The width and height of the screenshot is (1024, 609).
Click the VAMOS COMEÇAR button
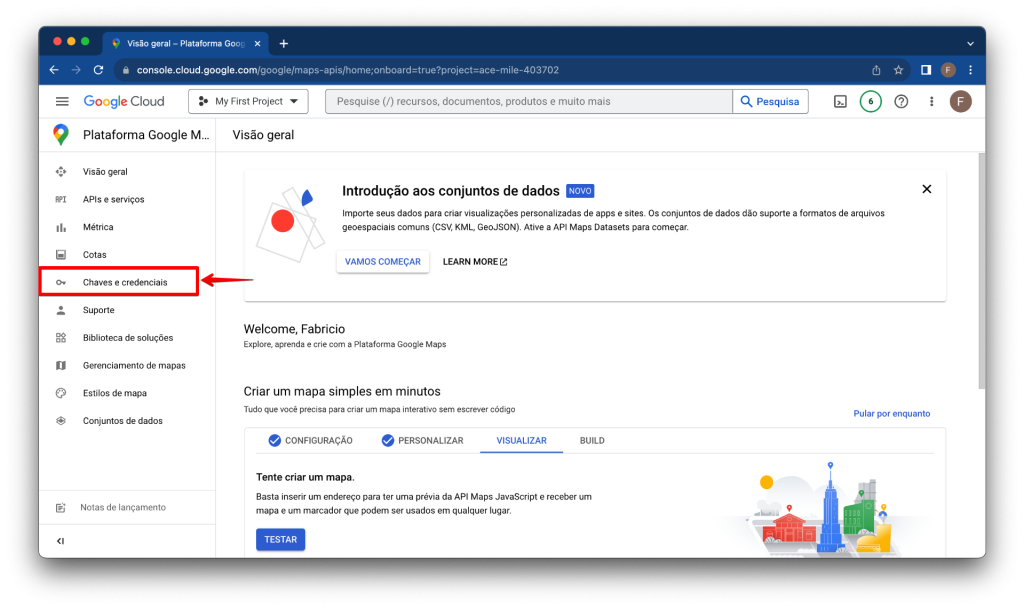[383, 262]
